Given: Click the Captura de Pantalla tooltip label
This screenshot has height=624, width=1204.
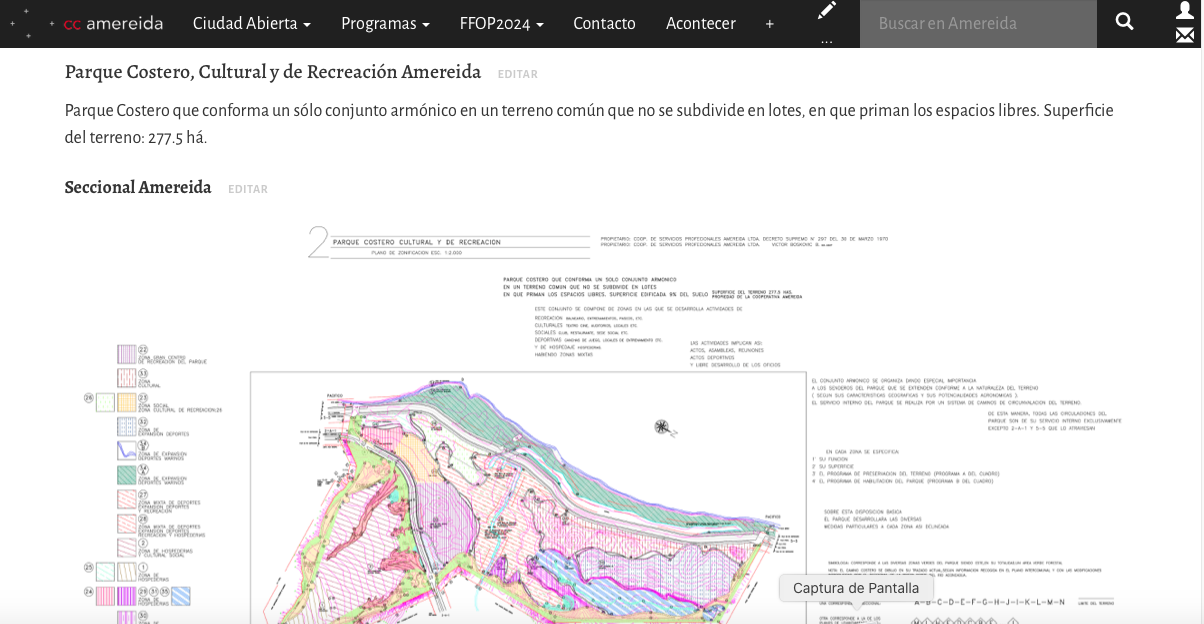Looking at the screenshot, I should [855, 588].
